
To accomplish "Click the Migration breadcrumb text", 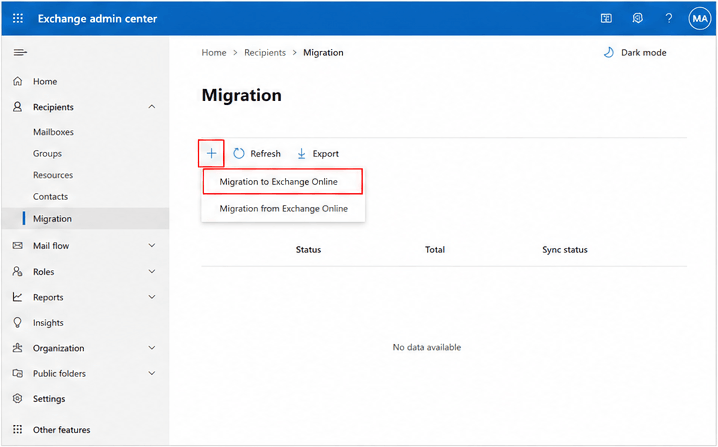I will [323, 53].
